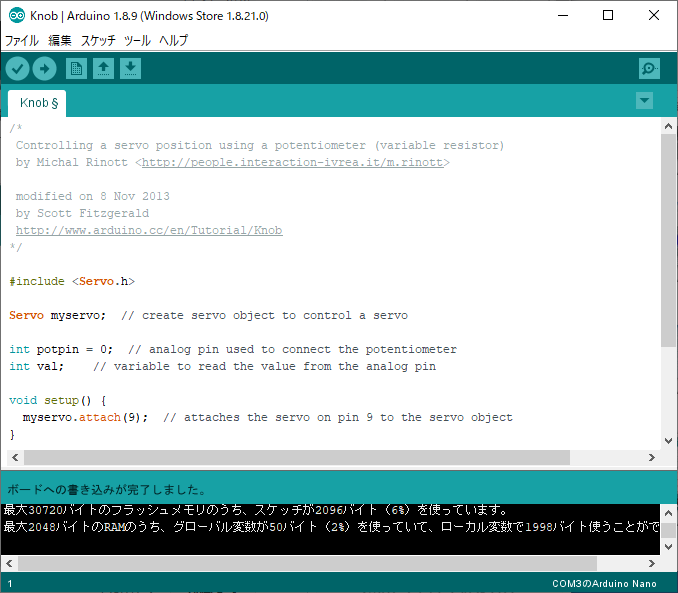Click the Arduino logo in title bar
The image size is (678, 593).
[17, 16]
